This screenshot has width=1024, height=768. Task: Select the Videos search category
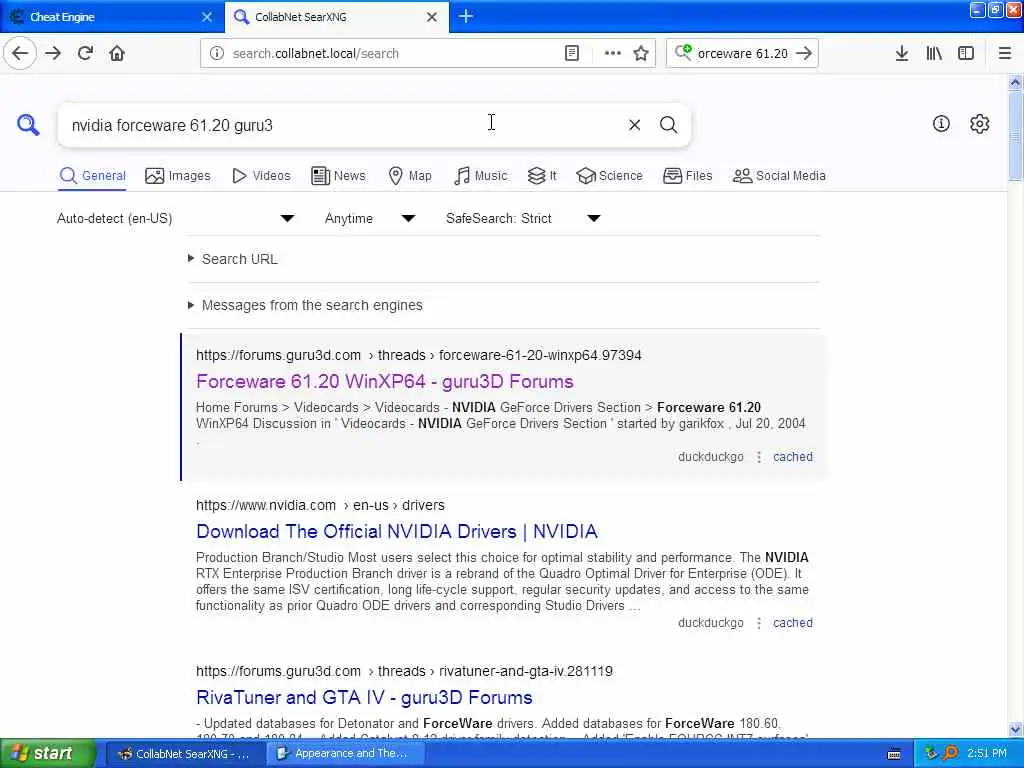pos(261,176)
